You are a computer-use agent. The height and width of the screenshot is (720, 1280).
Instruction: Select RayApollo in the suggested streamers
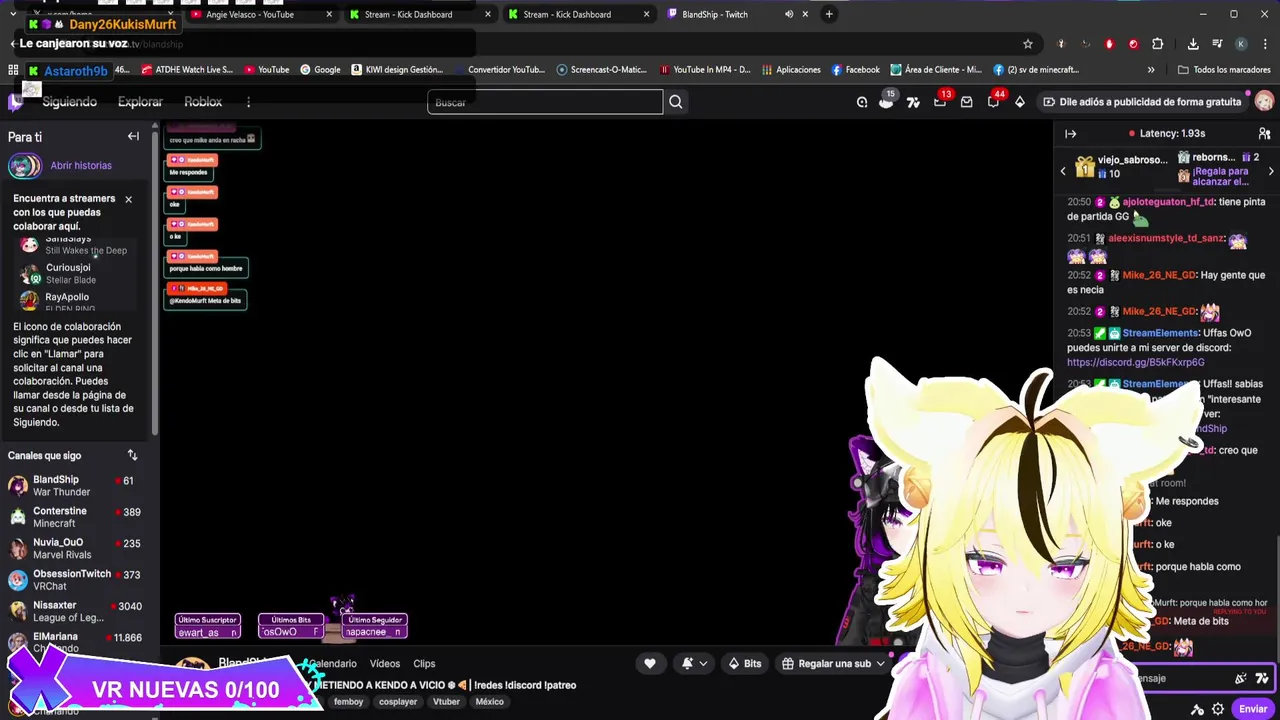tap(67, 297)
